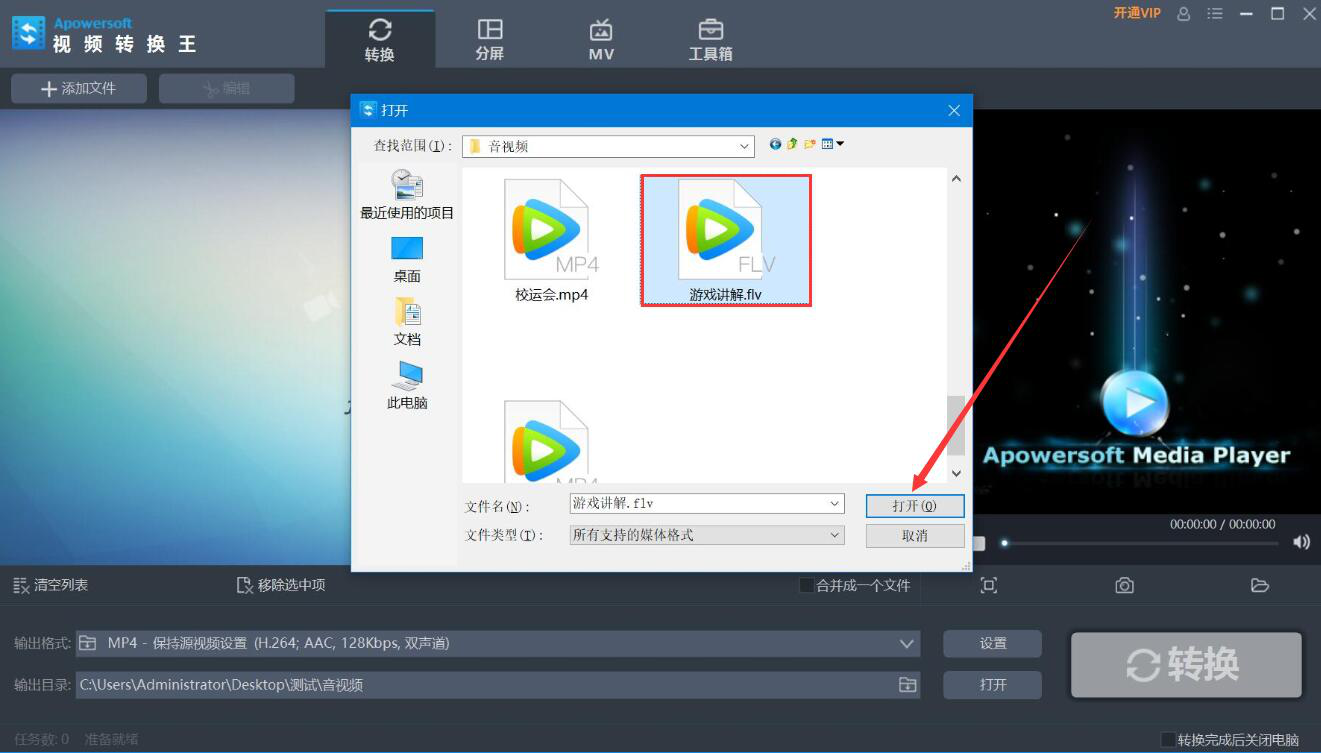Mute the player volume speaker icon
Viewport: 1321px width, 753px height.
pyautogui.click(x=1301, y=542)
